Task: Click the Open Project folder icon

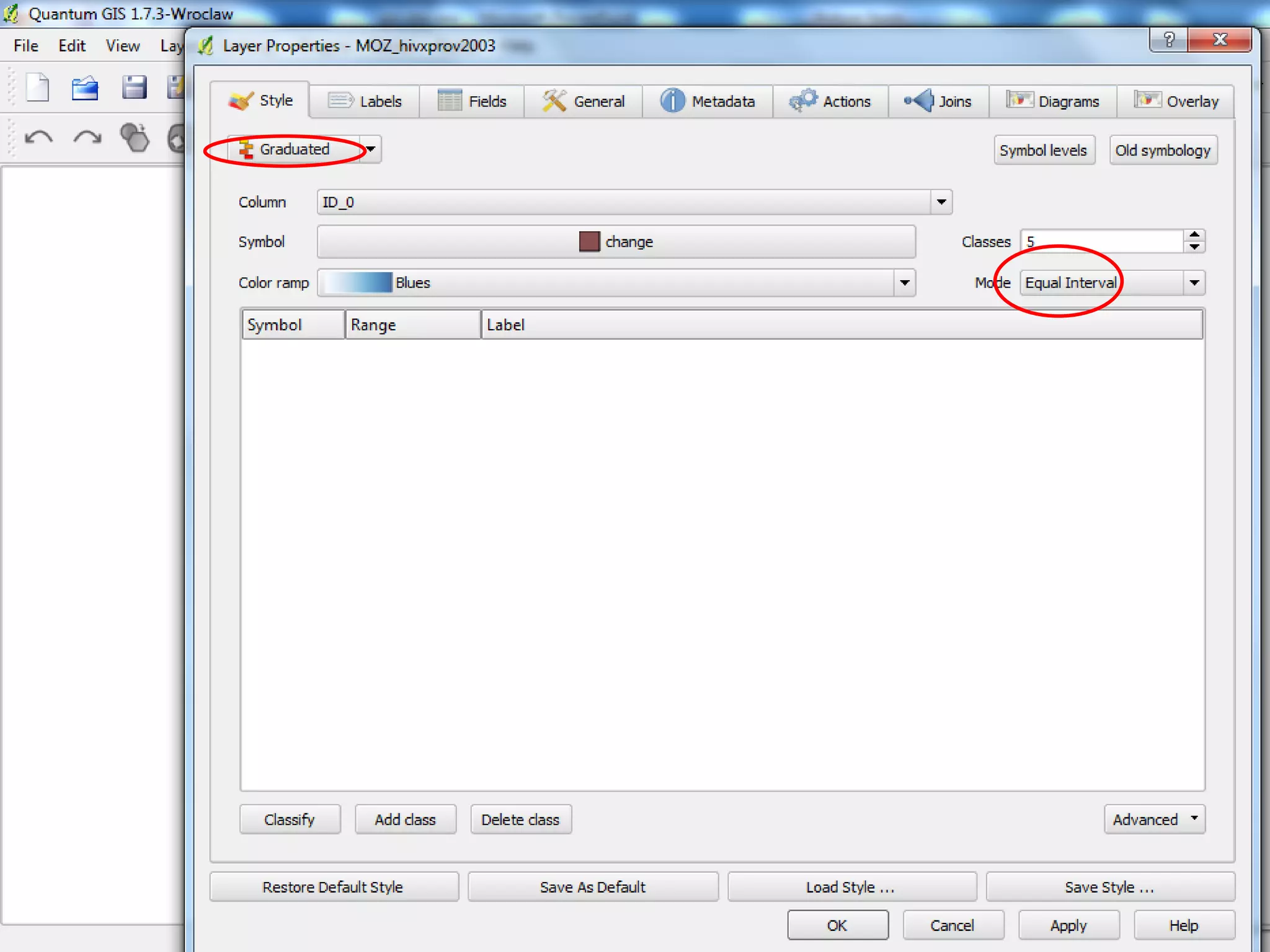Action: pos(85,88)
